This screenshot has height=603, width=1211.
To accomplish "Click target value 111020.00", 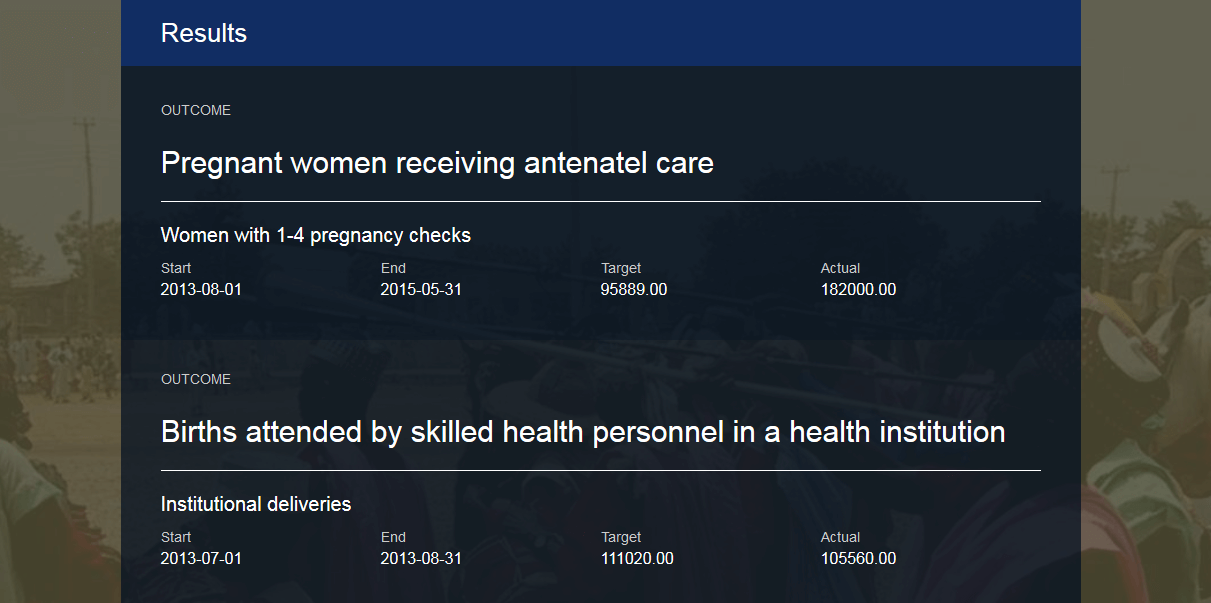I will coord(637,559).
